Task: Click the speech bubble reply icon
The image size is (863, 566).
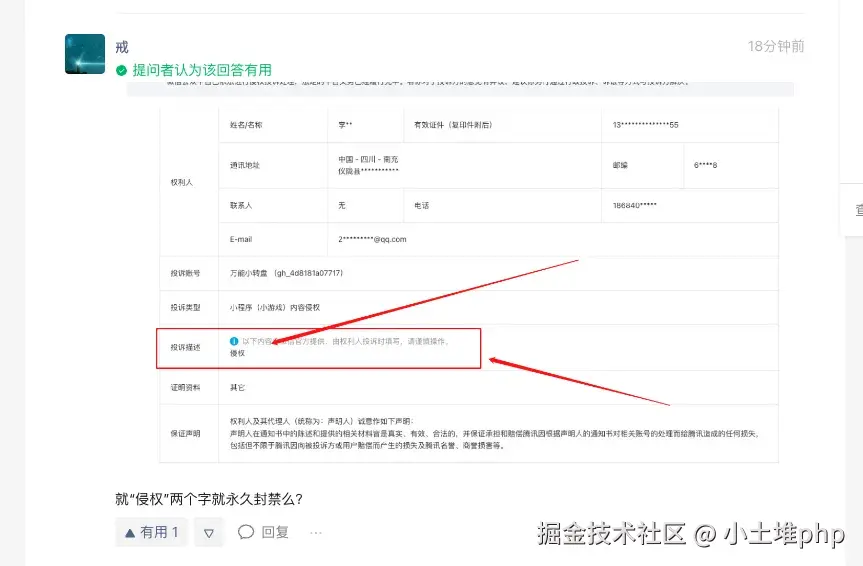Action: (x=246, y=532)
